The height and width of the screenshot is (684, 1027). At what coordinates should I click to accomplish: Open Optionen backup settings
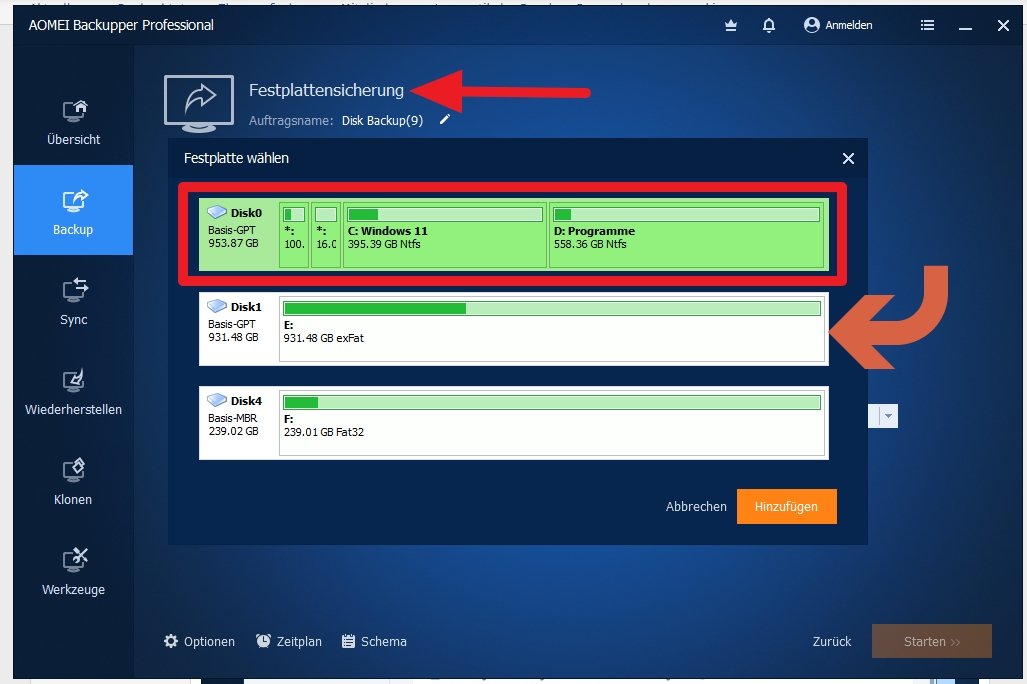(x=199, y=641)
